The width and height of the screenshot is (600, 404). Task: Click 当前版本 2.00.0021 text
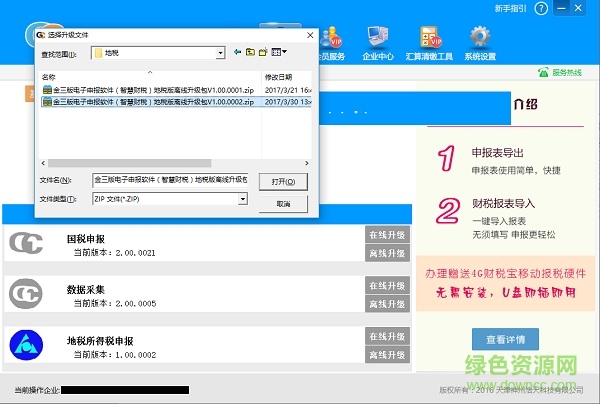click(114, 253)
